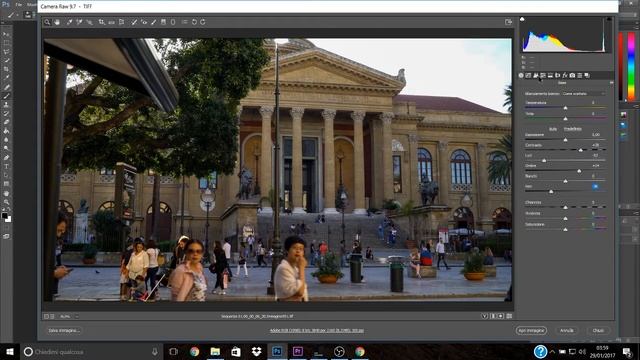
Task: Select the Hand tool in Camera Raw toolbar
Action: 57,22
